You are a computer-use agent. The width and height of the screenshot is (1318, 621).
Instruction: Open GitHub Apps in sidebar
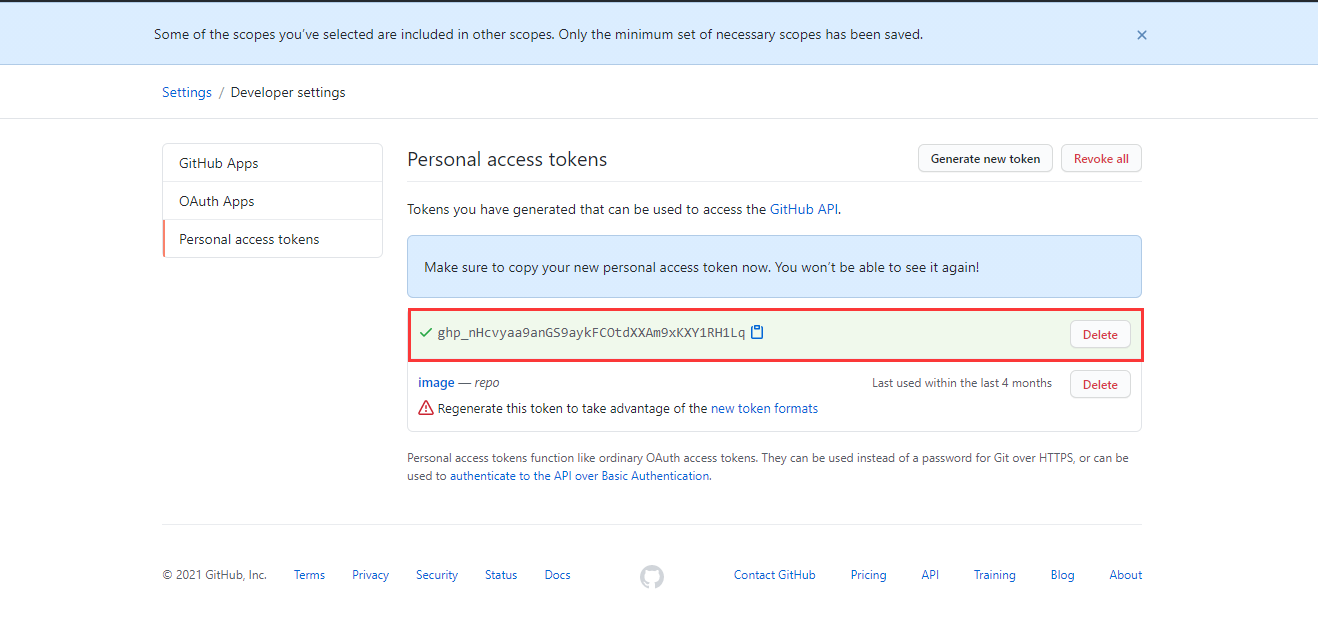(272, 163)
